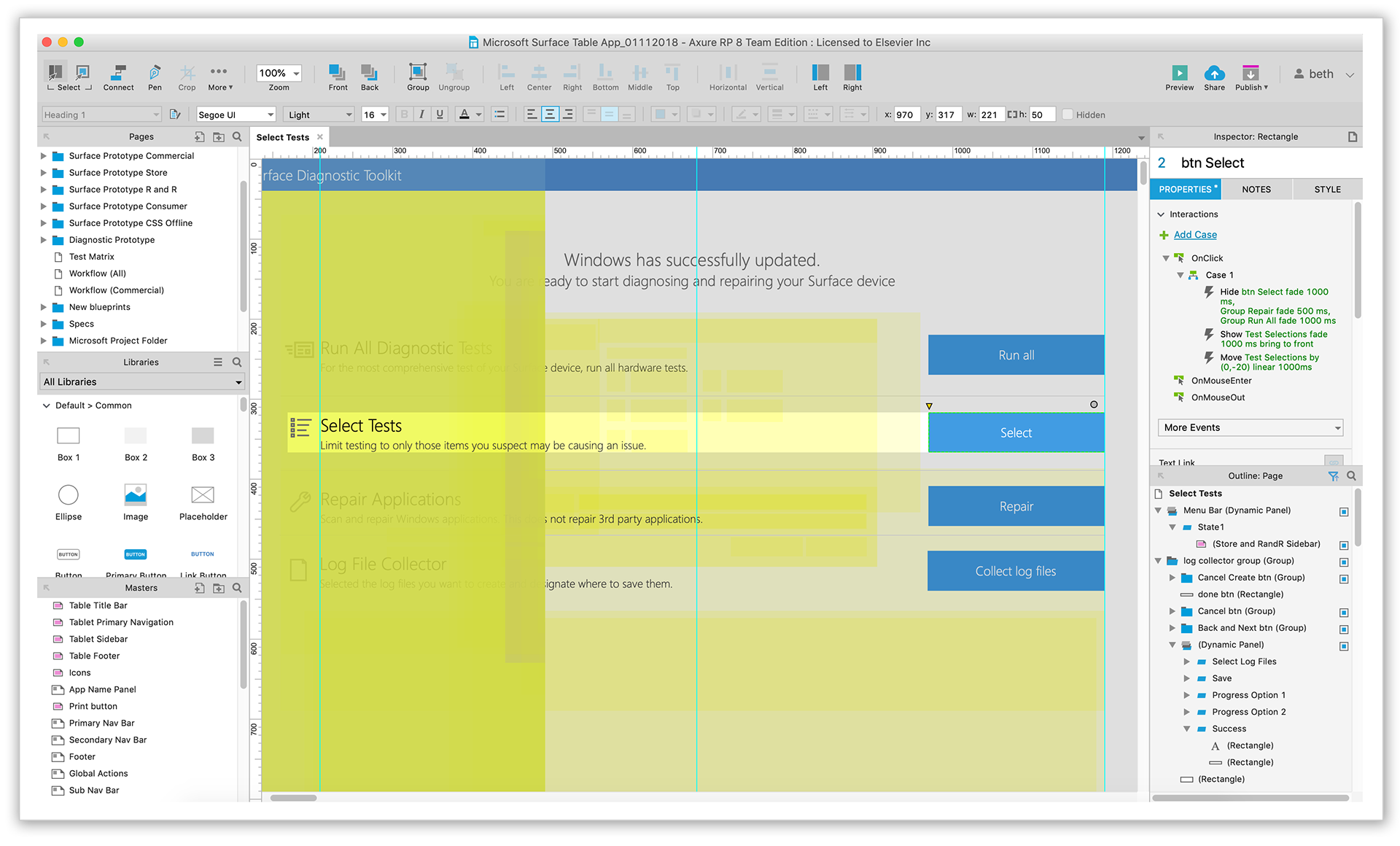Check the Hidden checkbox
Image resolution: width=1400 pixels, height=846 pixels.
pyautogui.click(x=1067, y=115)
